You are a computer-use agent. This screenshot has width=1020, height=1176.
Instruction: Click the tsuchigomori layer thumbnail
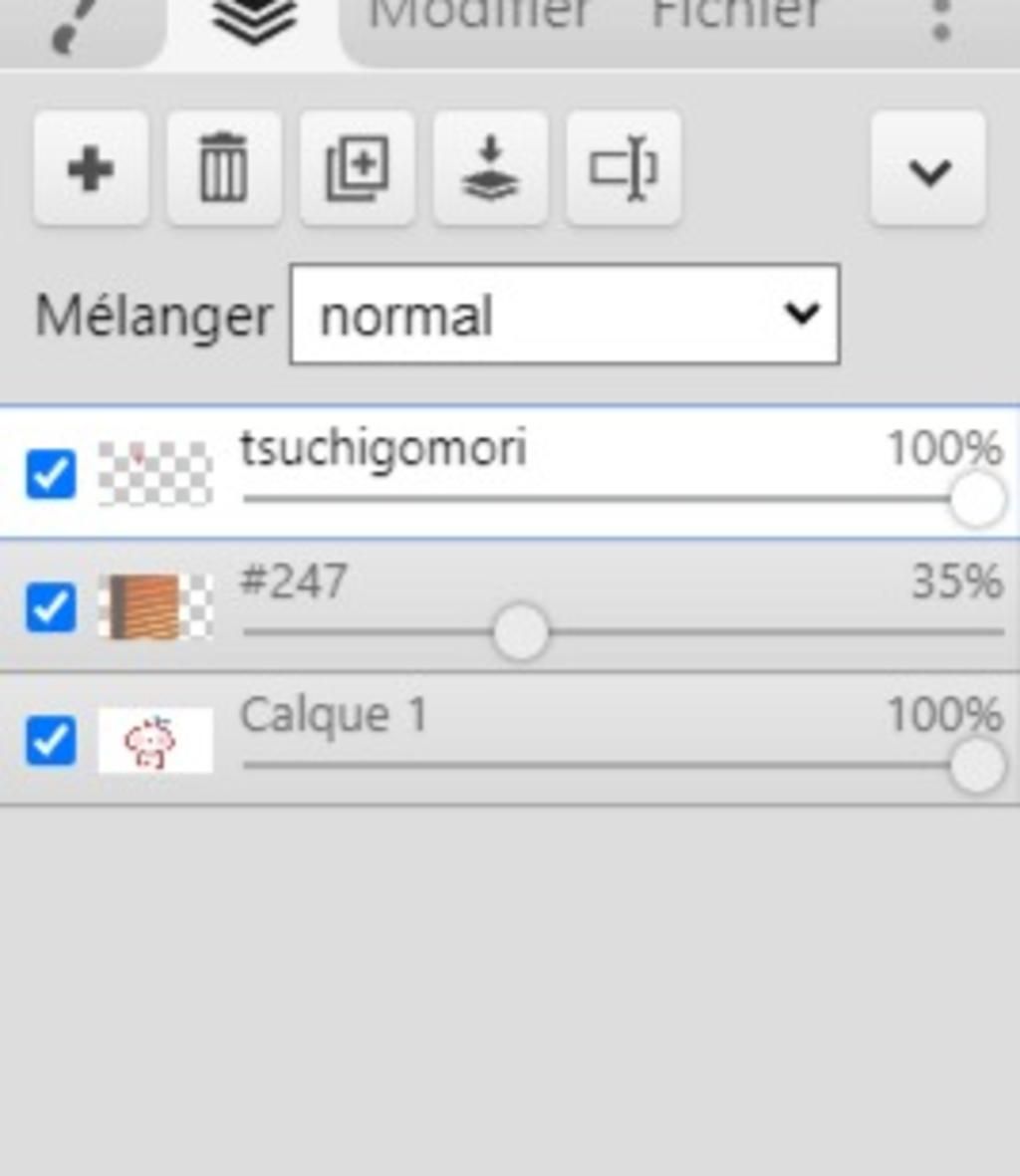click(x=155, y=474)
